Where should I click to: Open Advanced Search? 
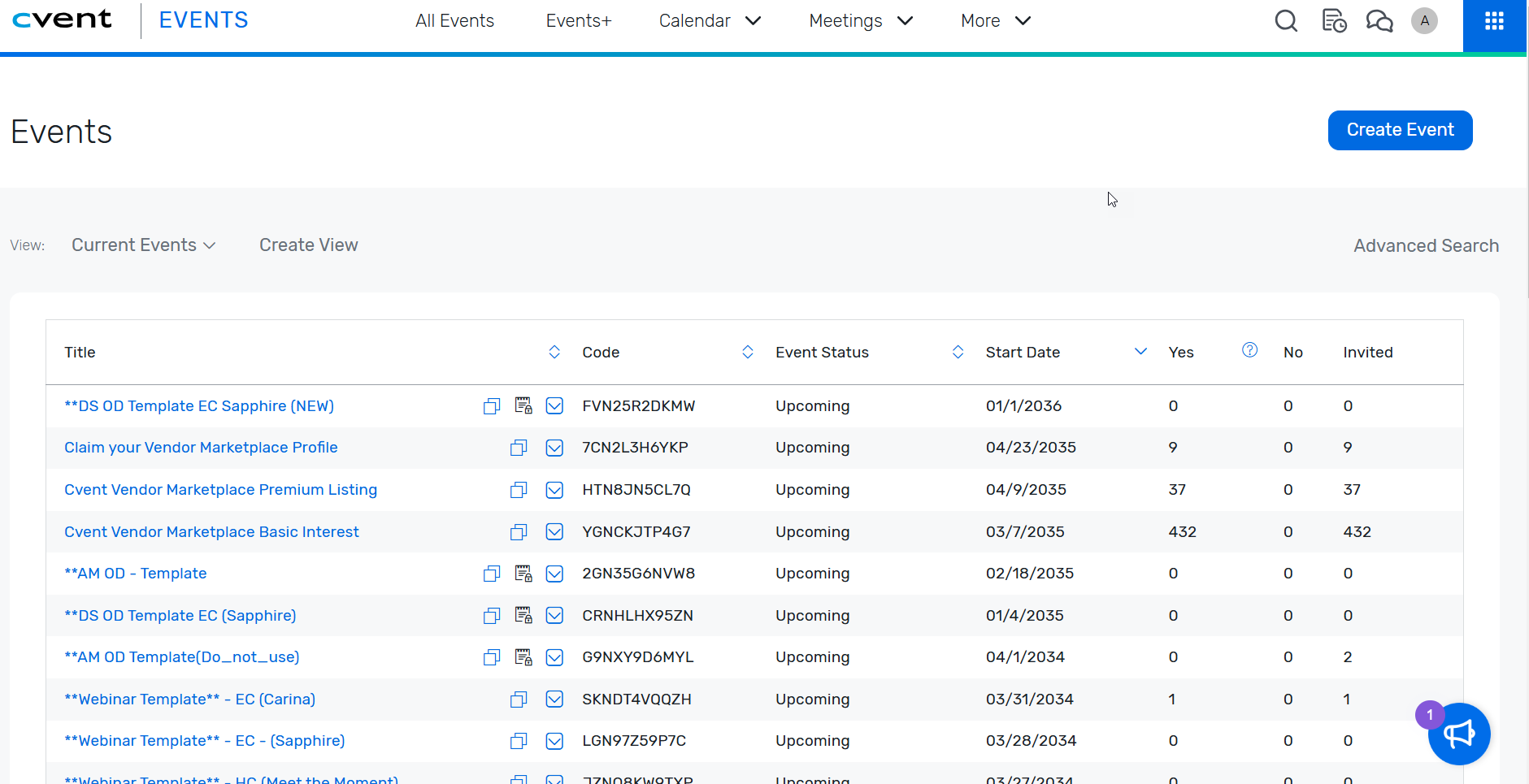coord(1426,245)
